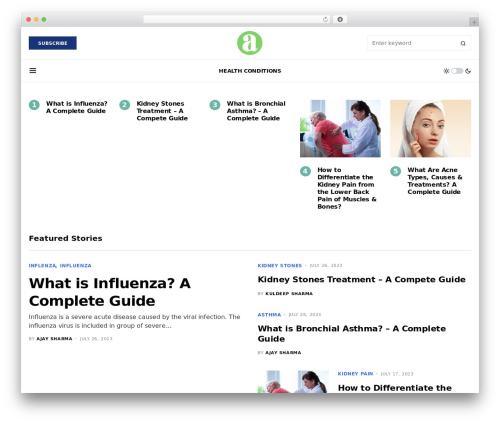This screenshot has width=500, height=423.
Task: Click the browser new tab plus icon
Action: (x=474, y=22)
